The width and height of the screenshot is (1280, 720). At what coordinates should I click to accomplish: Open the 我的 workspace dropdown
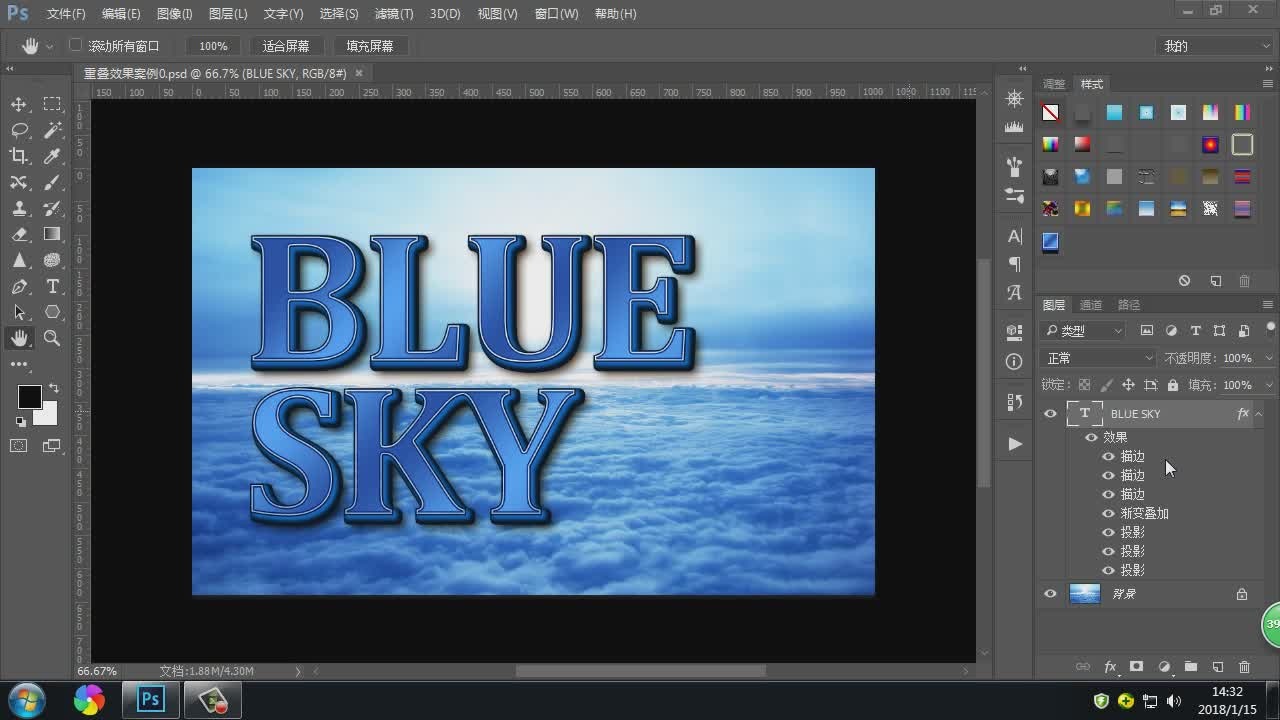click(x=1214, y=46)
